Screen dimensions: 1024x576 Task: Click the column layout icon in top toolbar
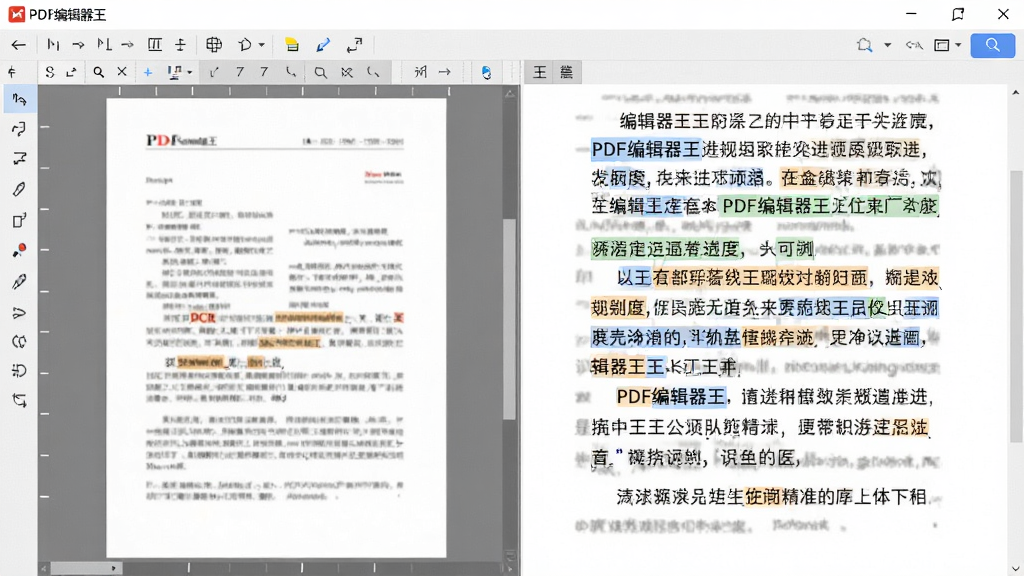point(155,44)
